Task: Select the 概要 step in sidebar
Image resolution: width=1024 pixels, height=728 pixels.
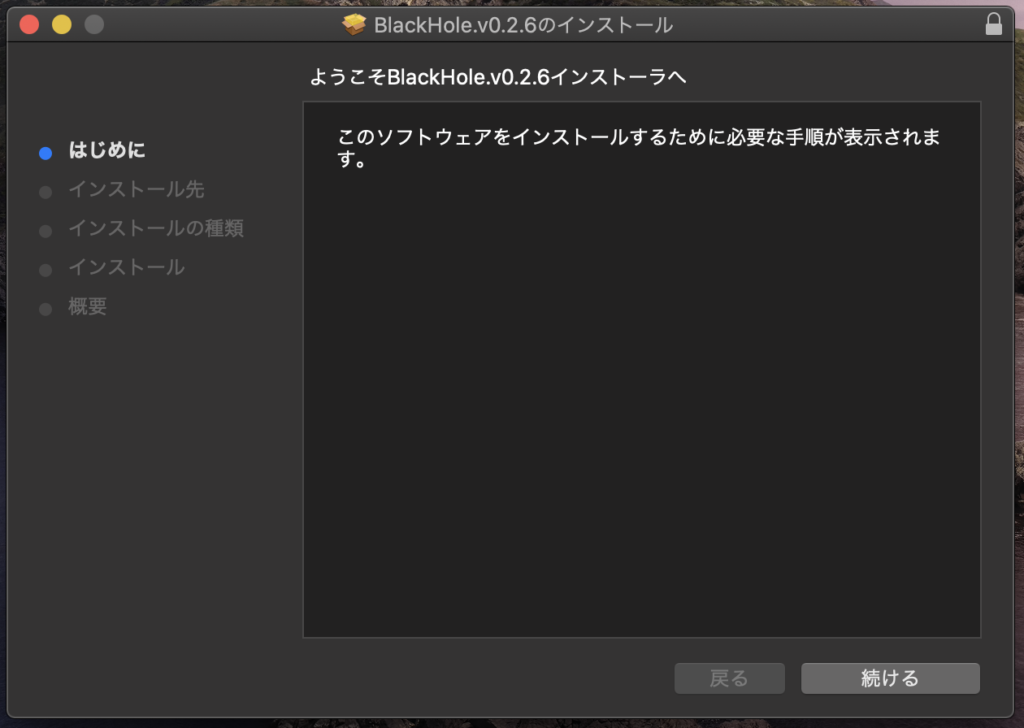Action: [x=88, y=306]
